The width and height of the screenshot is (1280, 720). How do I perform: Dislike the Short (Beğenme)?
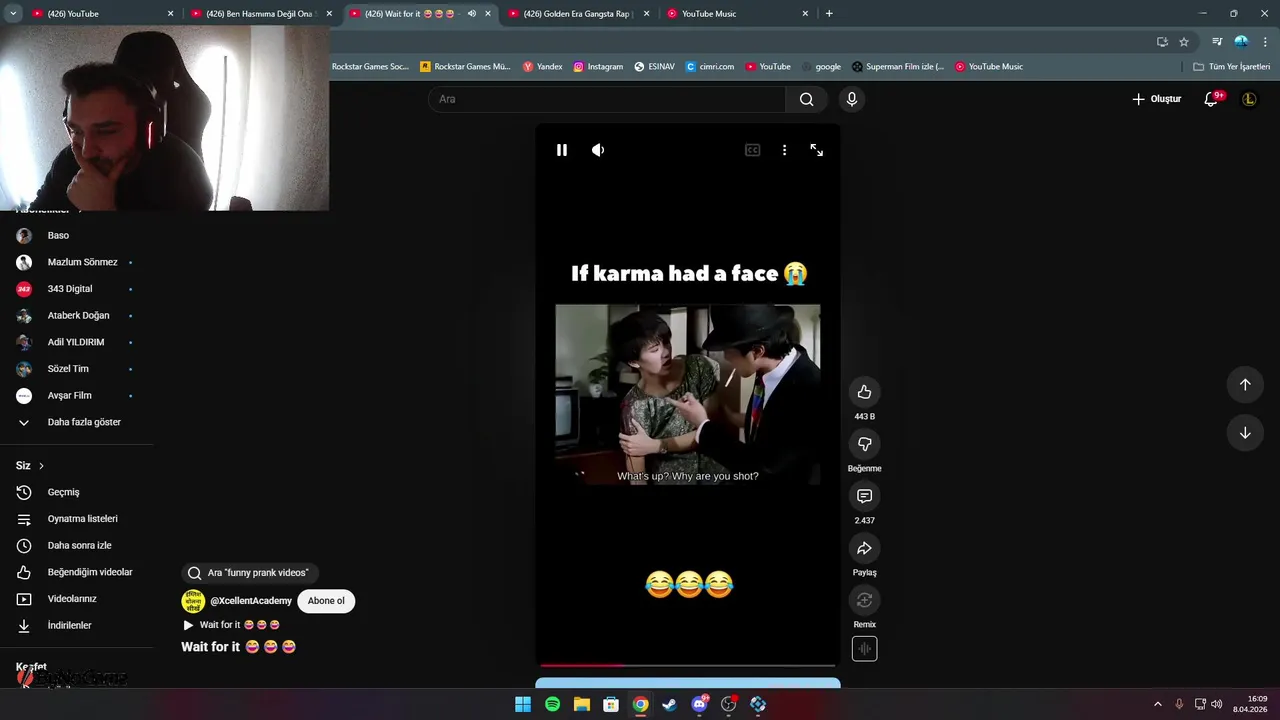[x=864, y=444]
